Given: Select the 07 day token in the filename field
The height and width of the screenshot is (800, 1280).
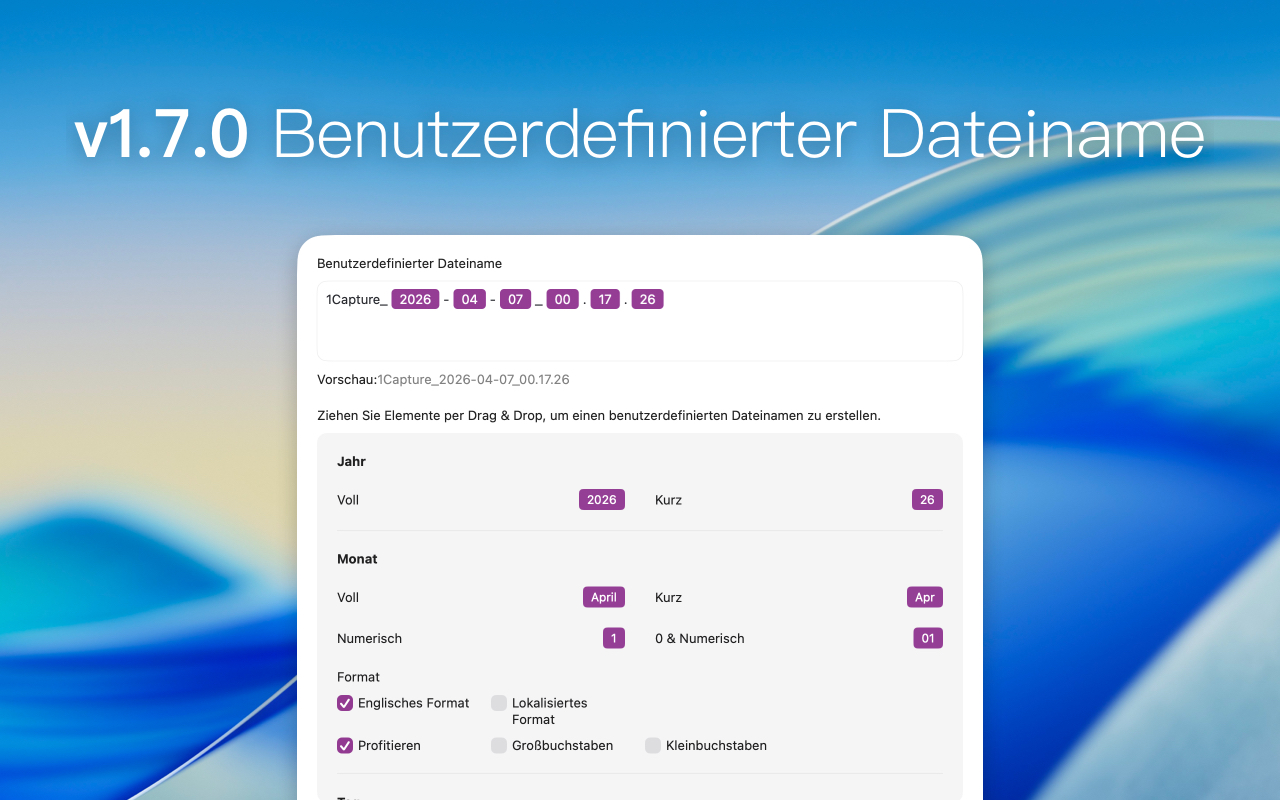Looking at the screenshot, I should pyautogui.click(x=516, y=299).
